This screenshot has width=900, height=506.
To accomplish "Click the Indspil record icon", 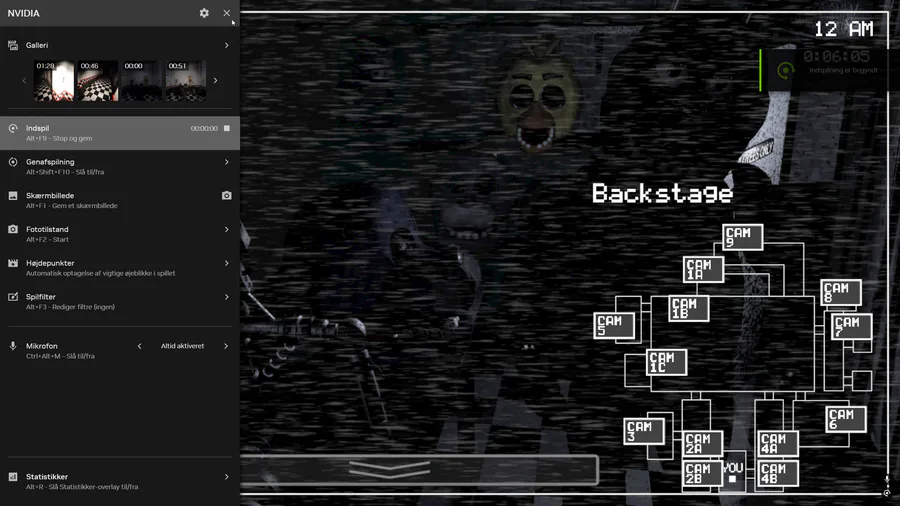I will pyautogui.click(x=13, y=129).
